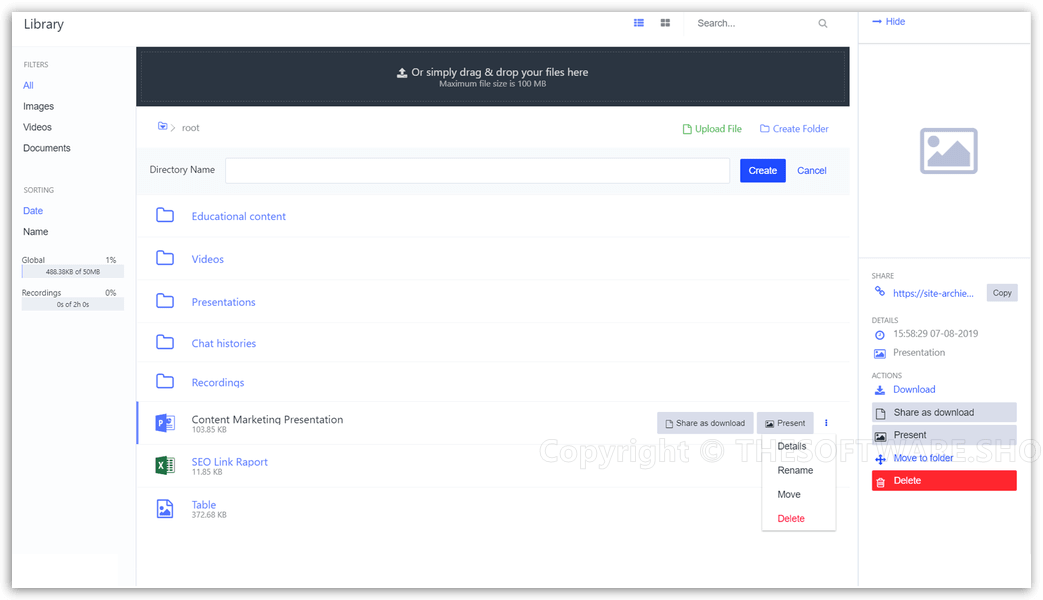Open the three-dot options menu icon

coord(826,423)
